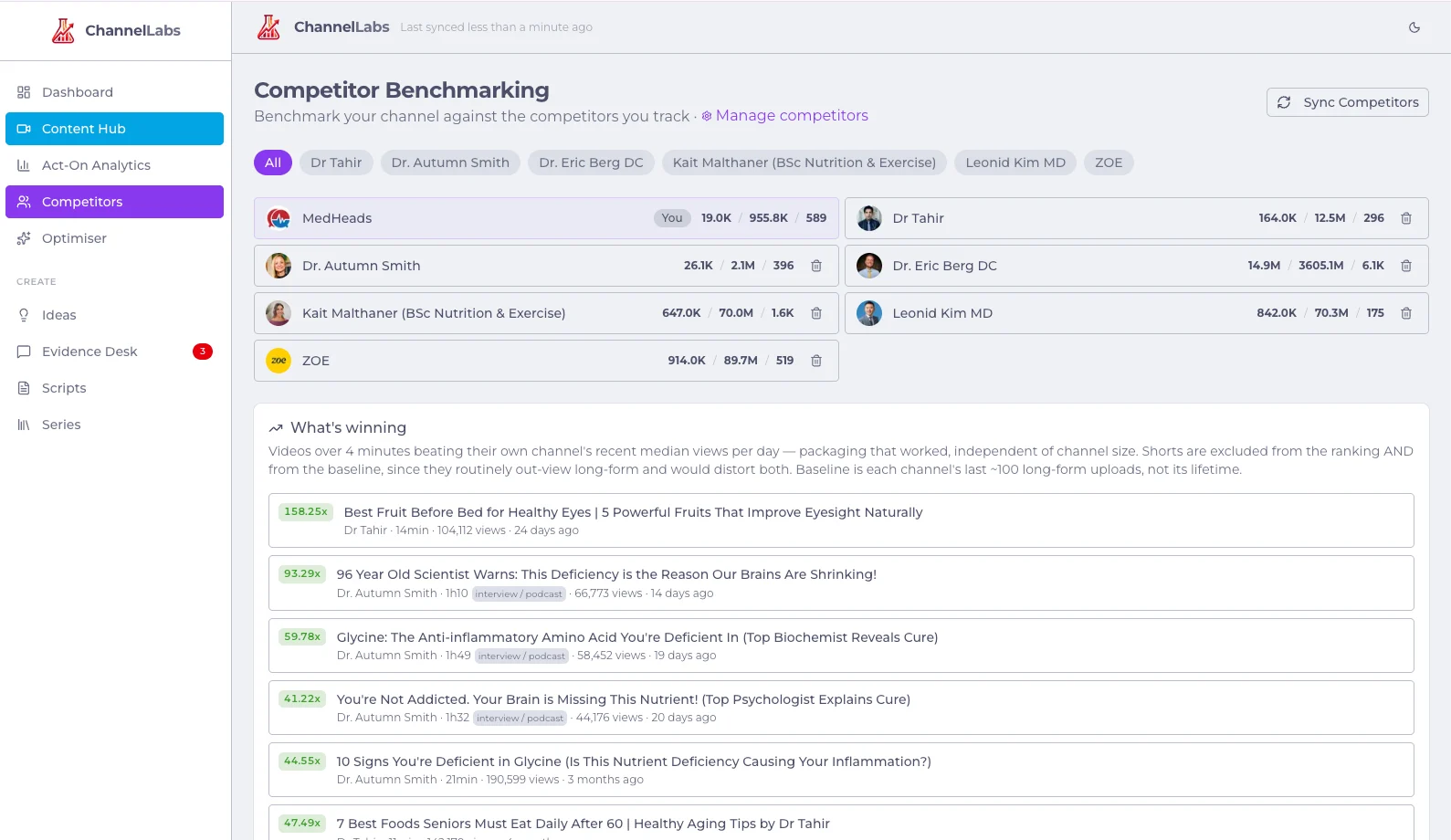Open Manage competitors link
Viewport: 1451px width, 840px height.
(784, 116)
